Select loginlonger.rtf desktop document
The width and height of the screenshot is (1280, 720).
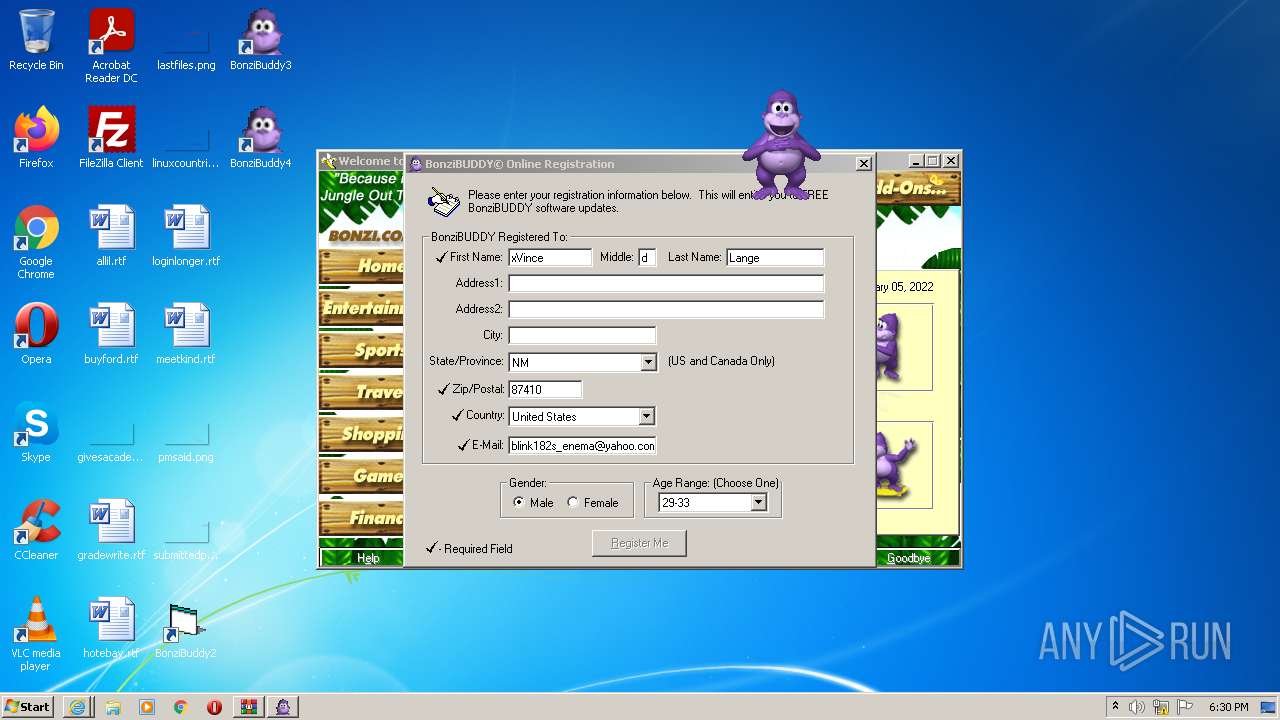tap(186, 236)
